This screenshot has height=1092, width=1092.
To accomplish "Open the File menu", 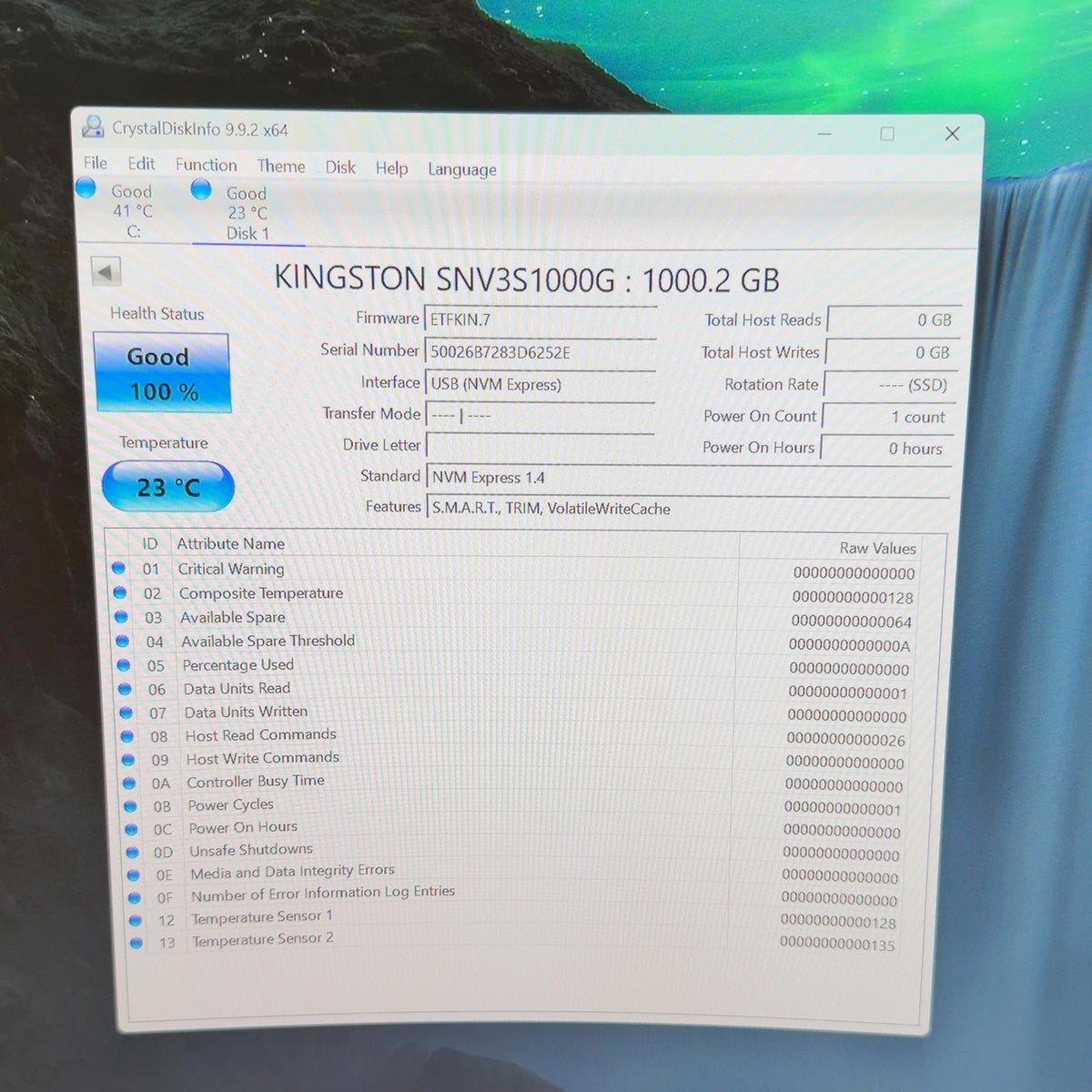I will click(96, 163).
